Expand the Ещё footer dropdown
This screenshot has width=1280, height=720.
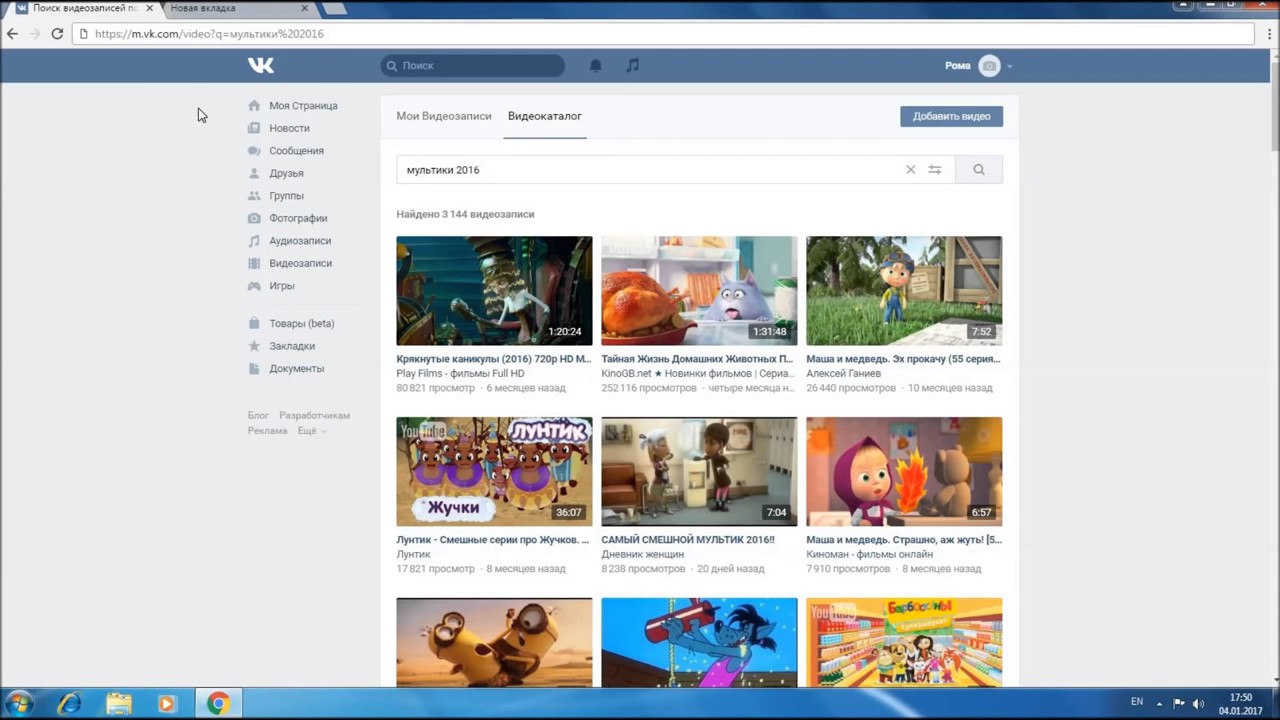pyautogui.click(x=310, y=431)
